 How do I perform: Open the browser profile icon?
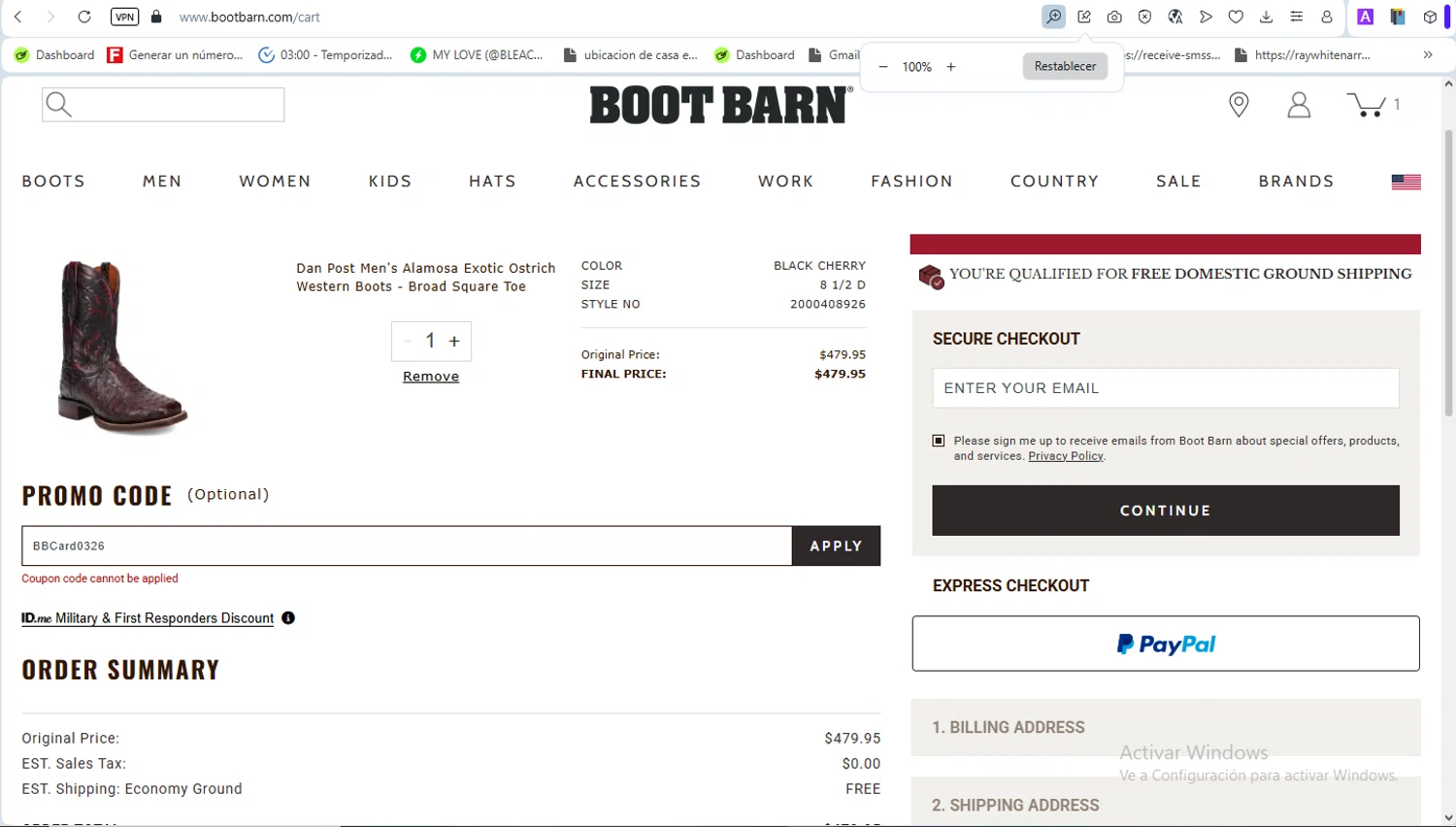click(x=1327, y=17)
